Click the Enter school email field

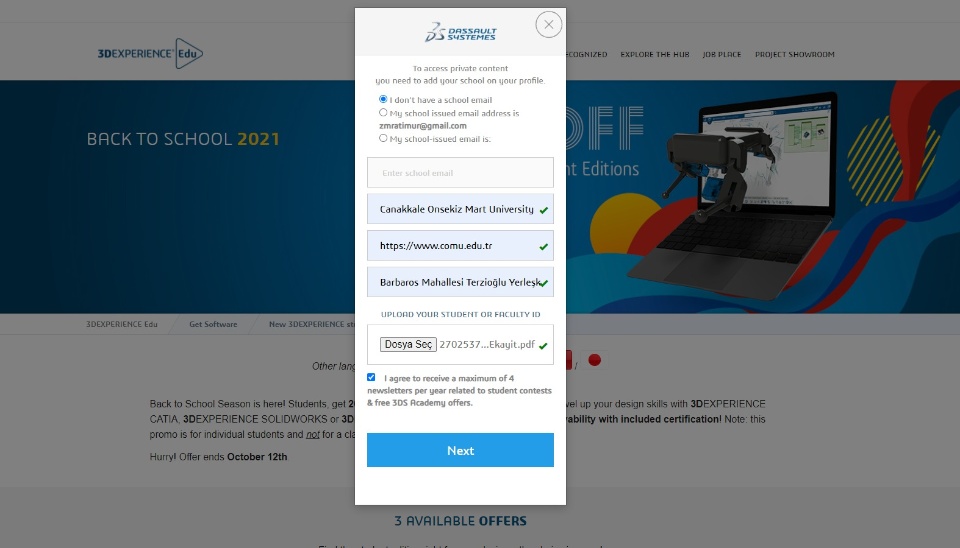point(460,173)
